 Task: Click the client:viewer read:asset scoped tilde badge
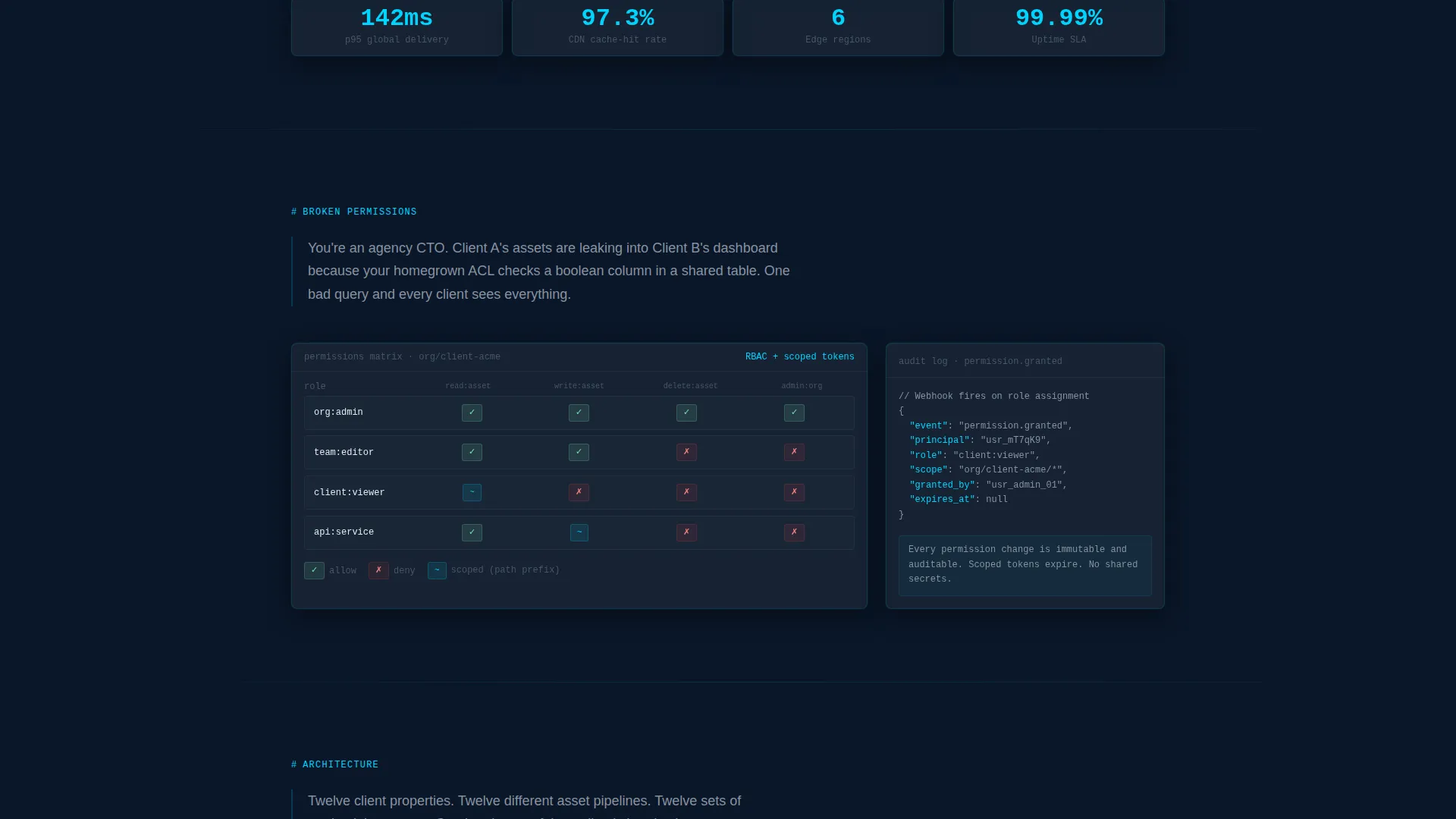(x=472, y=492)
